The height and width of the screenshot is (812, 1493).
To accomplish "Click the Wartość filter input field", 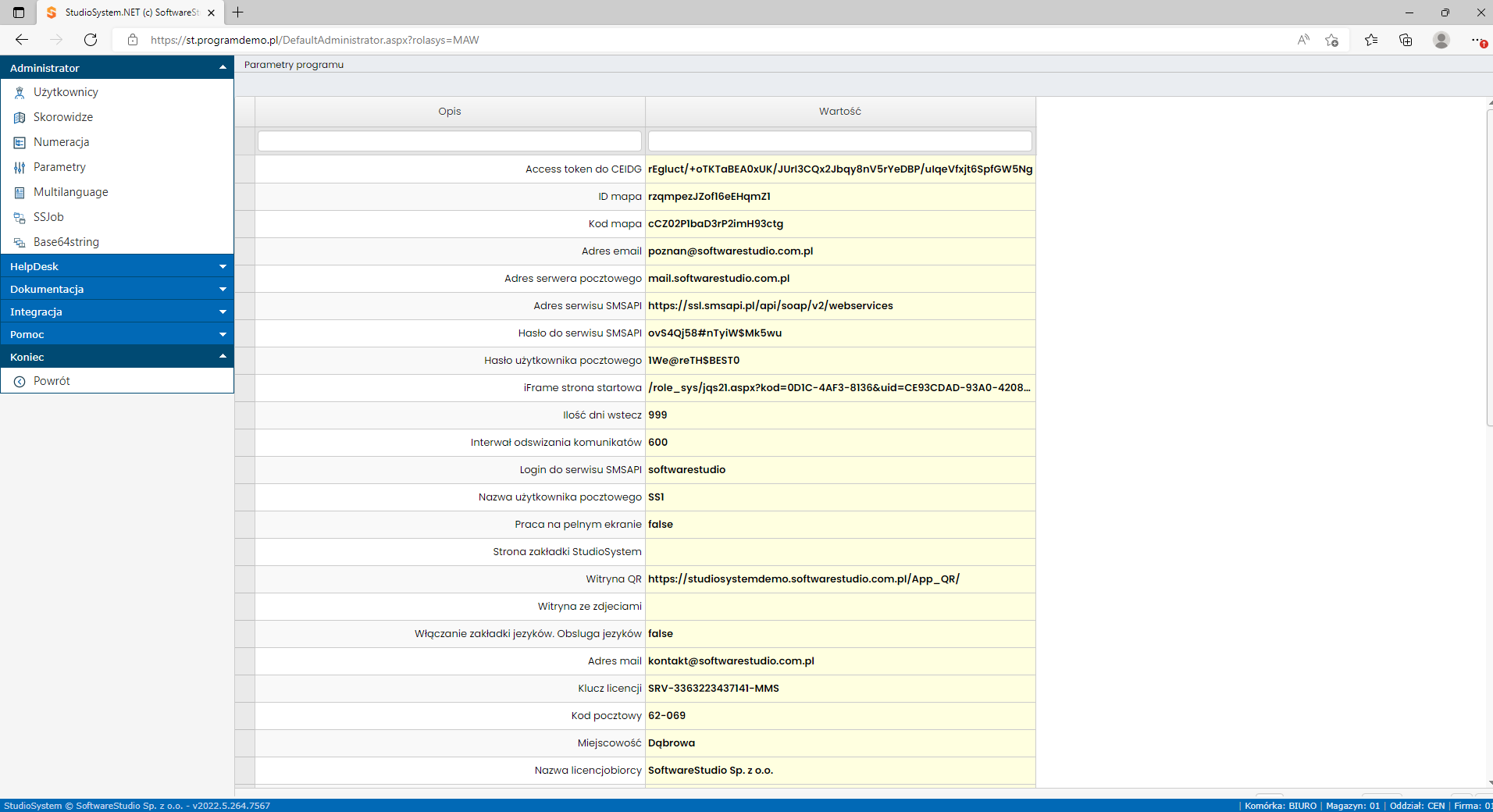I will click(840, 141).
